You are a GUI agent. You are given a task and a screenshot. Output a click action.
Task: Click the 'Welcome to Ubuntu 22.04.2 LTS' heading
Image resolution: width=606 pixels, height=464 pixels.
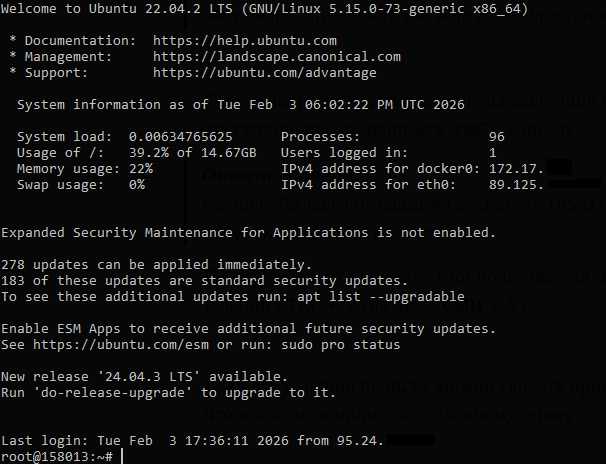click(120, 9)
